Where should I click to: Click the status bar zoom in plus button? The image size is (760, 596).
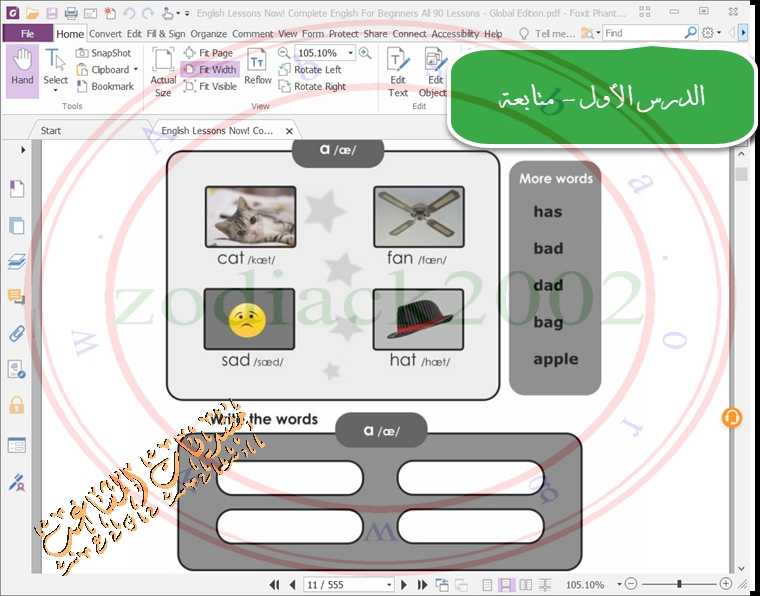(x=726, y=584)
